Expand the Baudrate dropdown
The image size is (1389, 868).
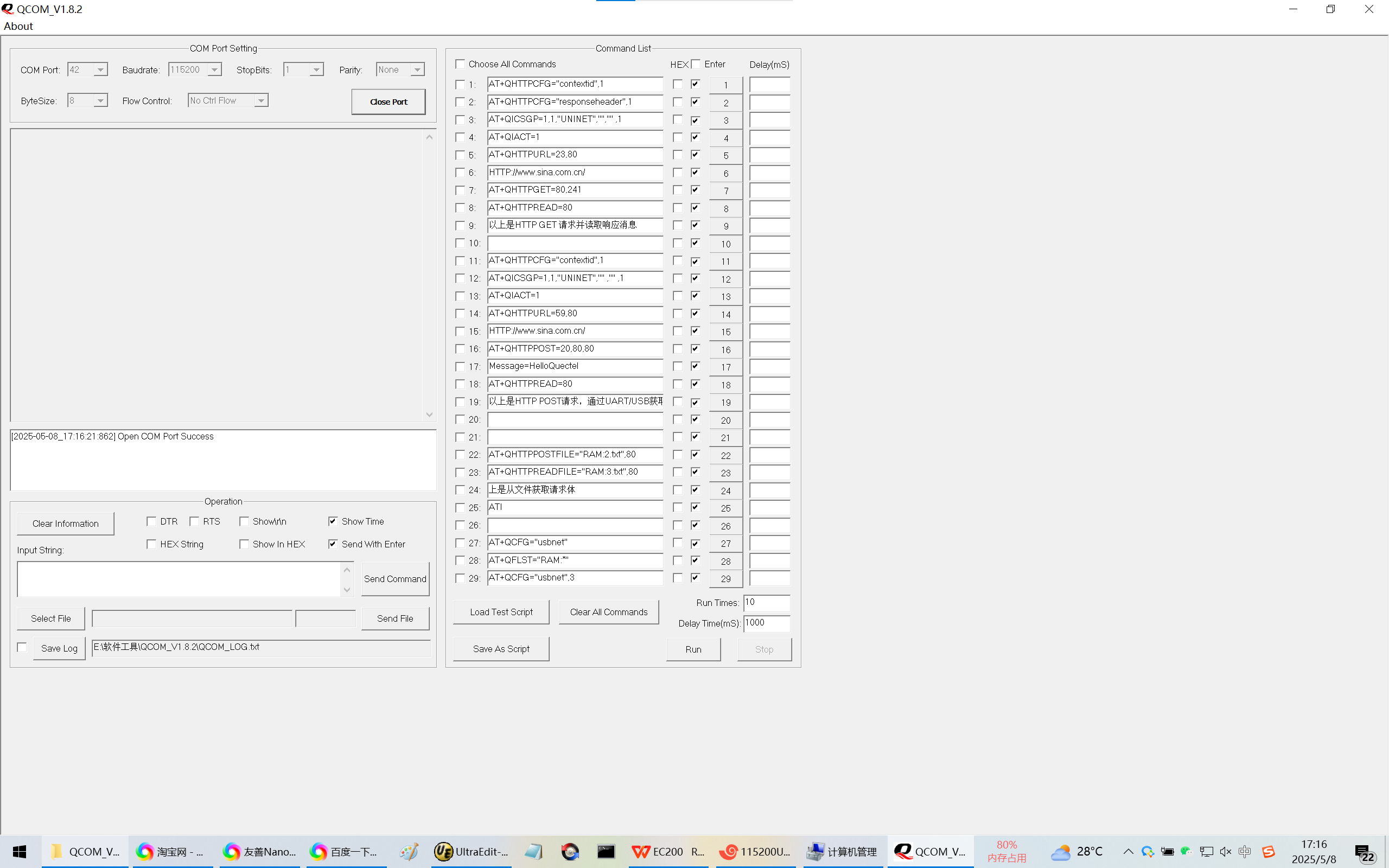214,69
